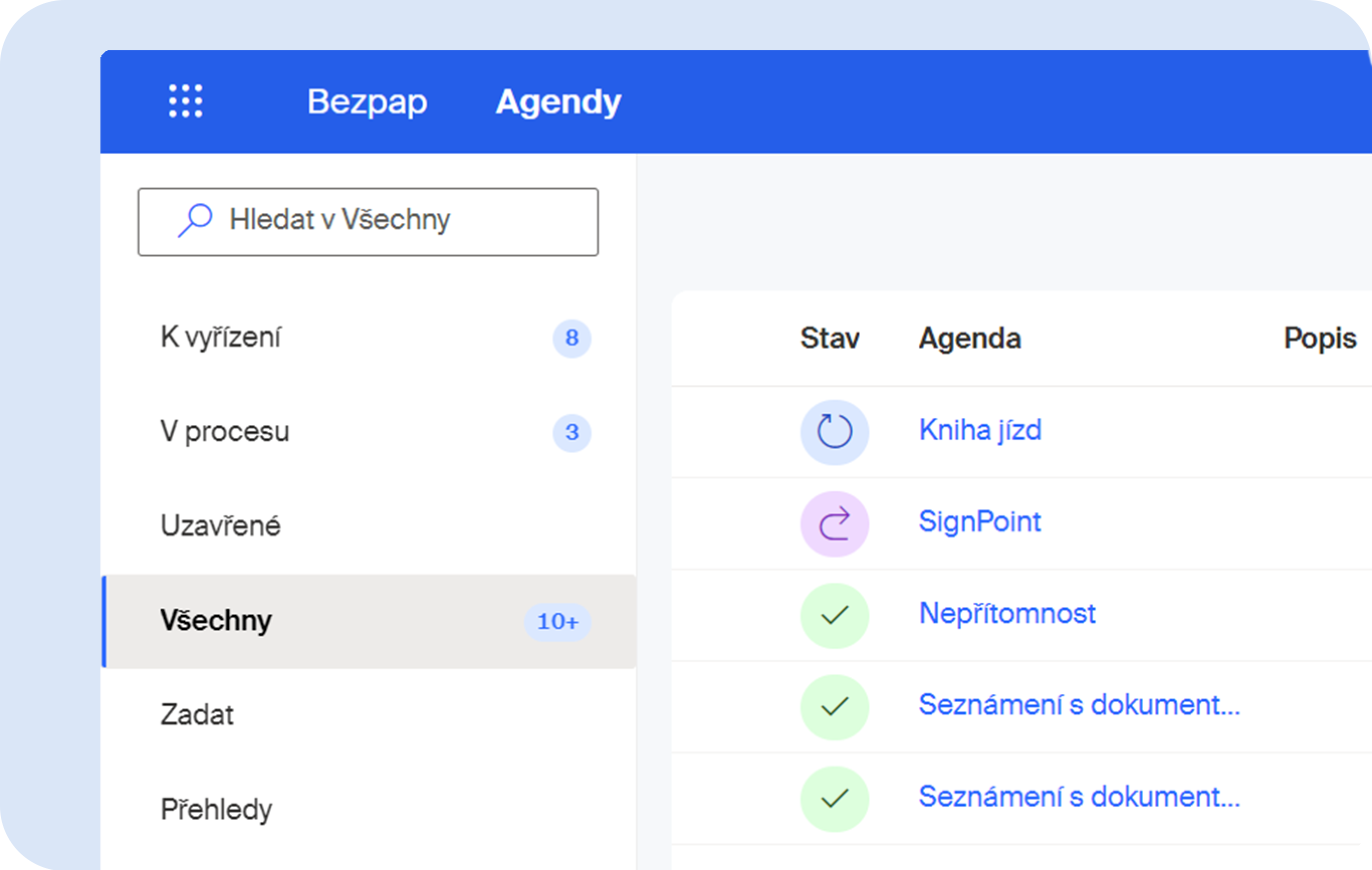Select V procesu in the sidebar
1372x870 pixels.
pyautogui.click(x=369, y=432)
